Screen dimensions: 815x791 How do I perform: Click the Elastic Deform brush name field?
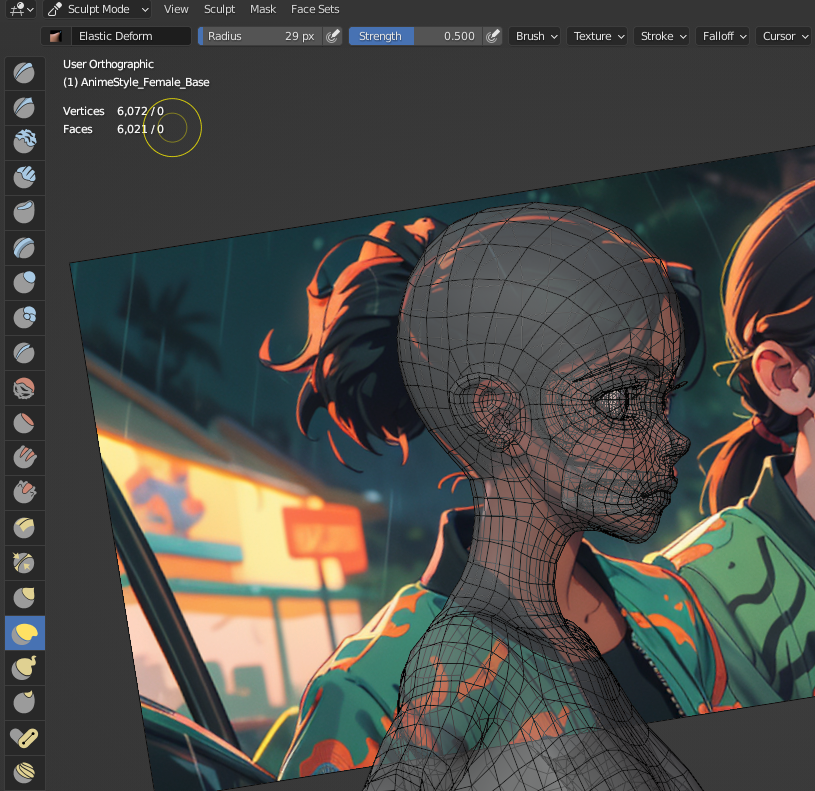131,36
